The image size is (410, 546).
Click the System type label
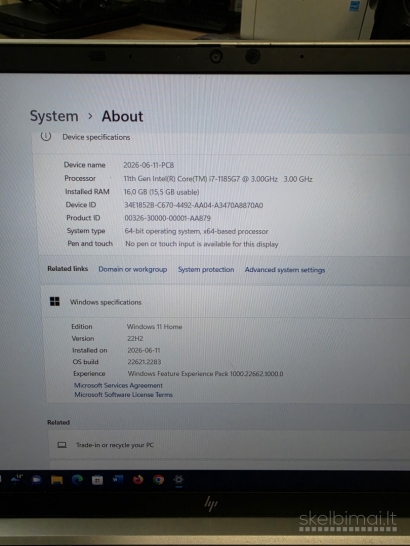point(86,231)
